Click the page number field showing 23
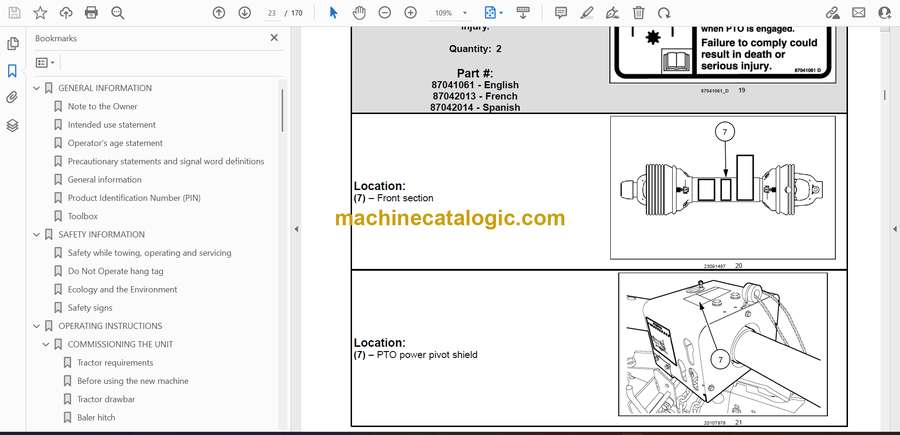This screenshot has height=435, width=900. pyautogui.click(x=272, y=13)
